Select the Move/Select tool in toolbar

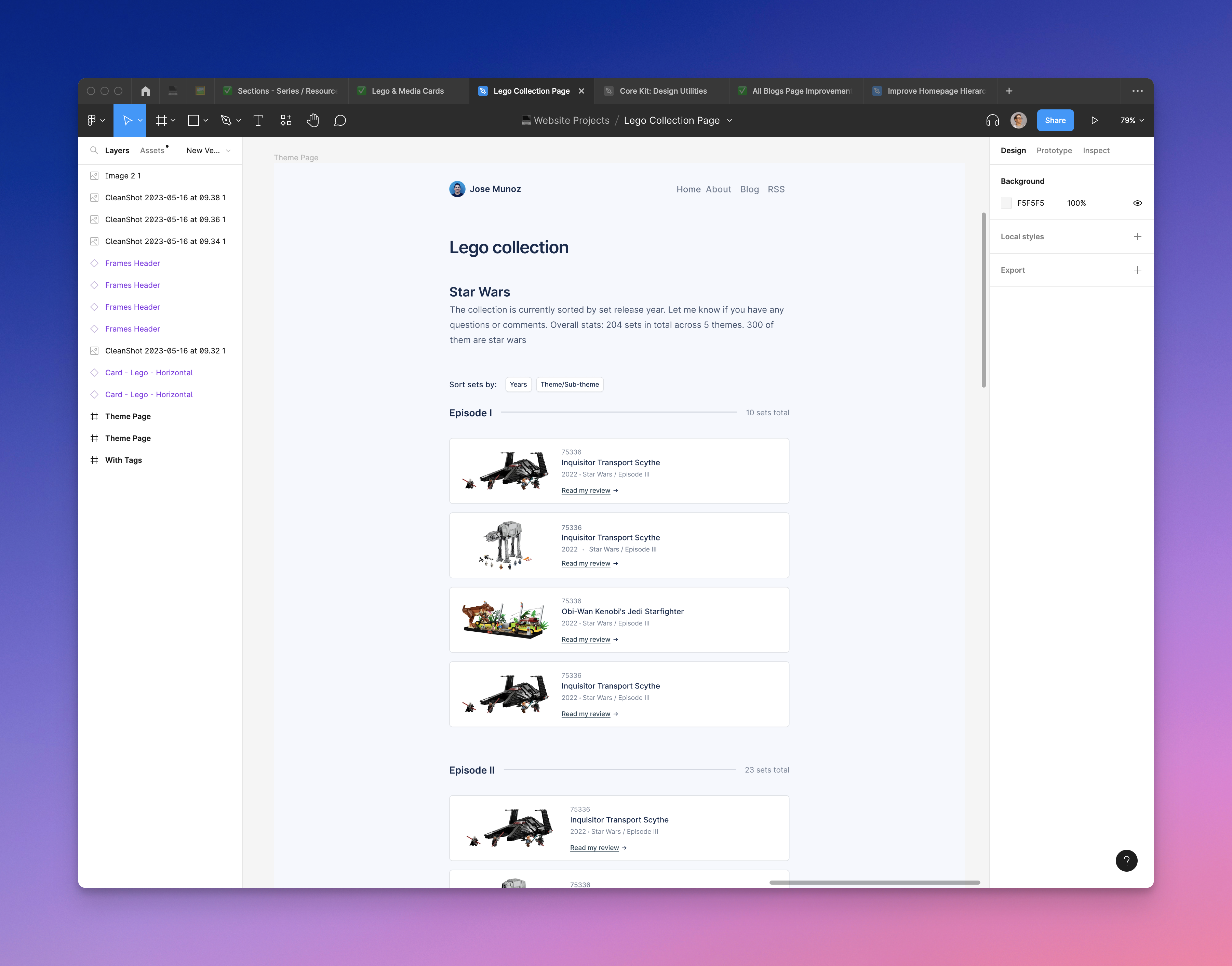tap(128, 120)
